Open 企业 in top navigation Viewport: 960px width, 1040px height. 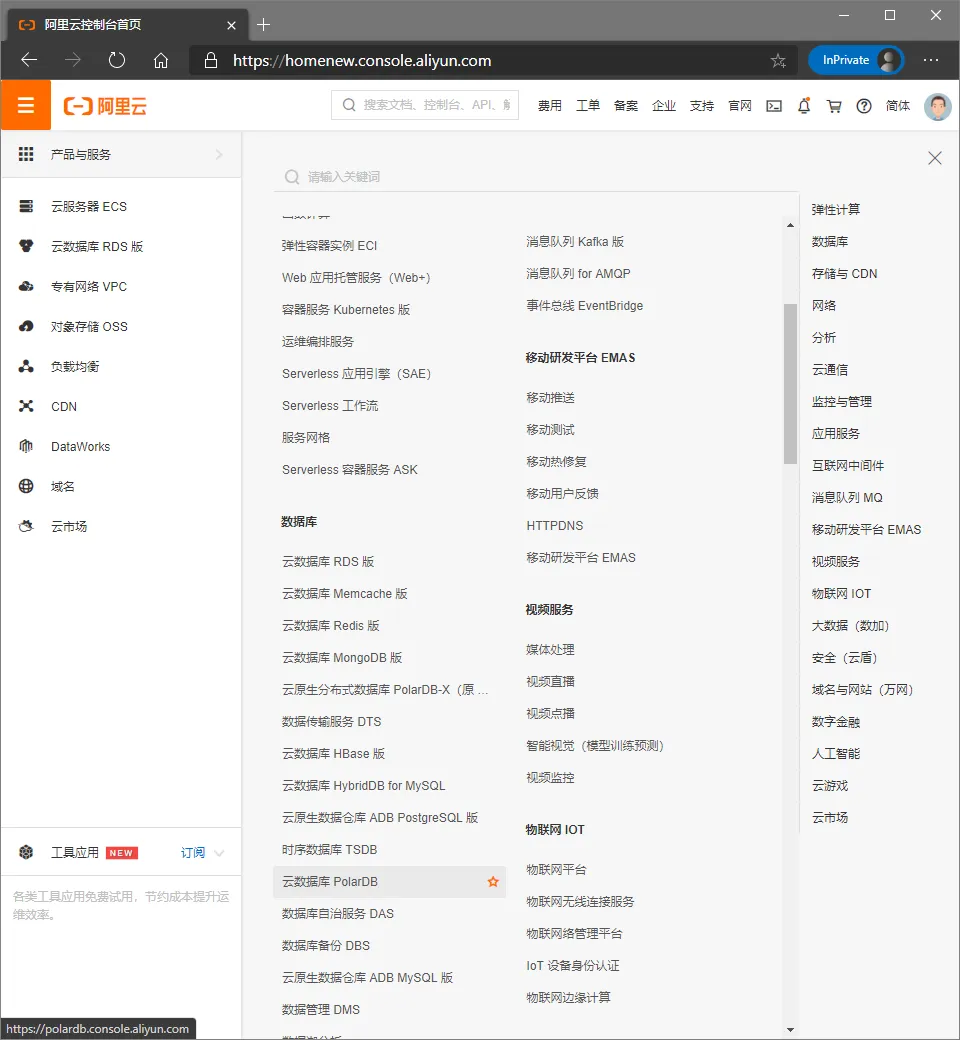[x=663, y=106]
